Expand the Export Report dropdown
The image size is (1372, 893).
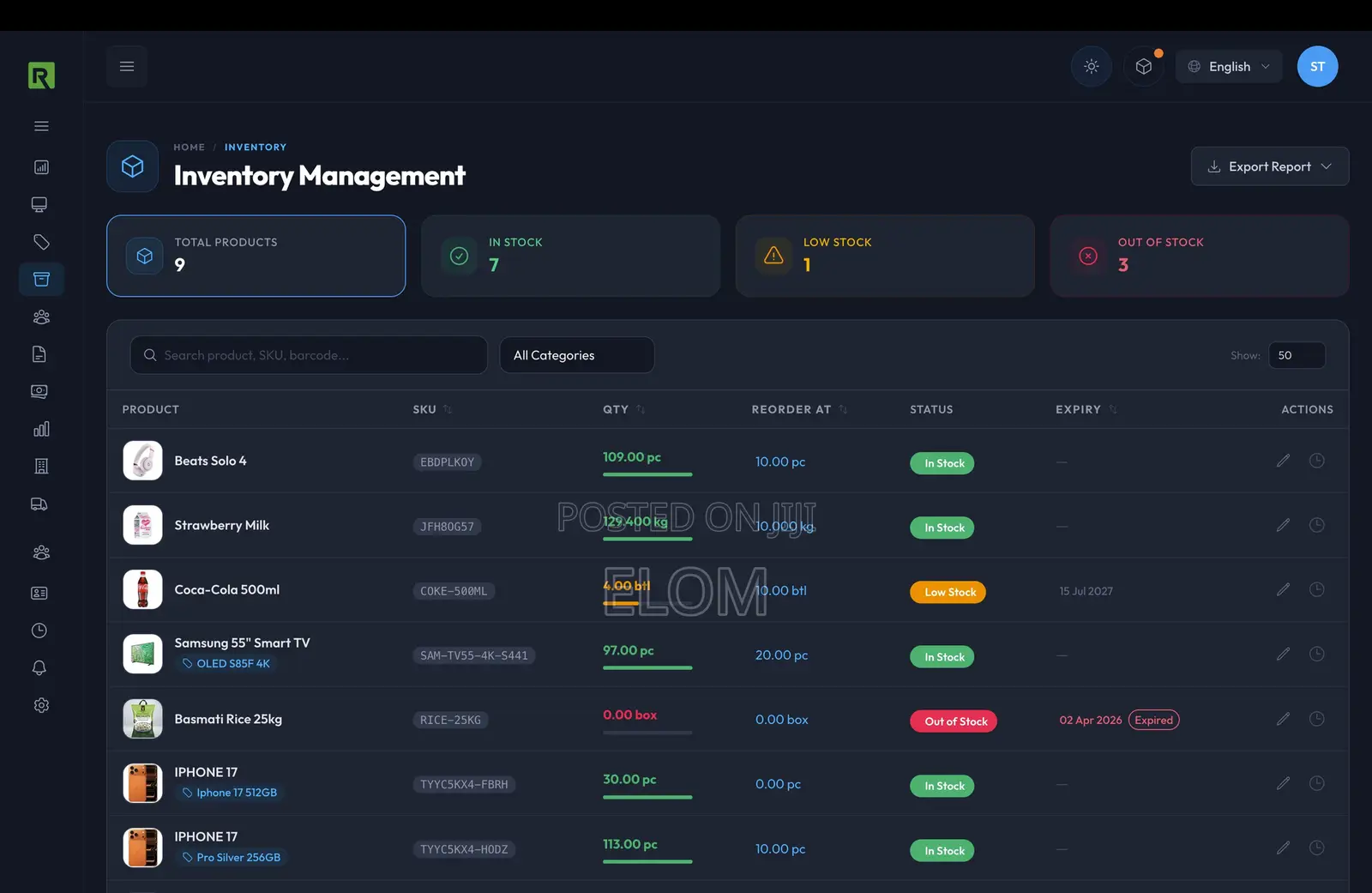pos(1270,166)
